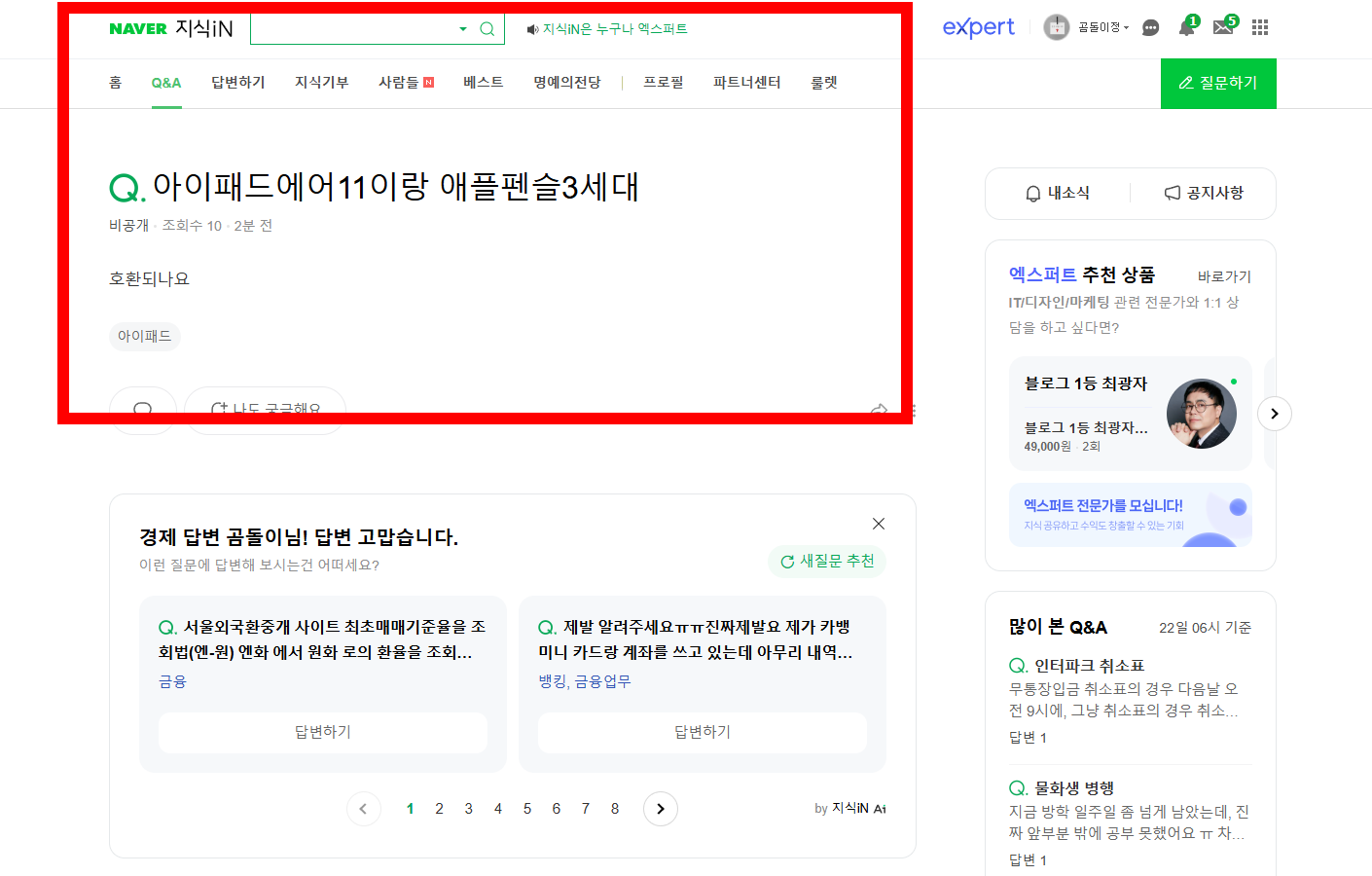
Task: Open the 지식기부 tab
Action: click(322, 83)
